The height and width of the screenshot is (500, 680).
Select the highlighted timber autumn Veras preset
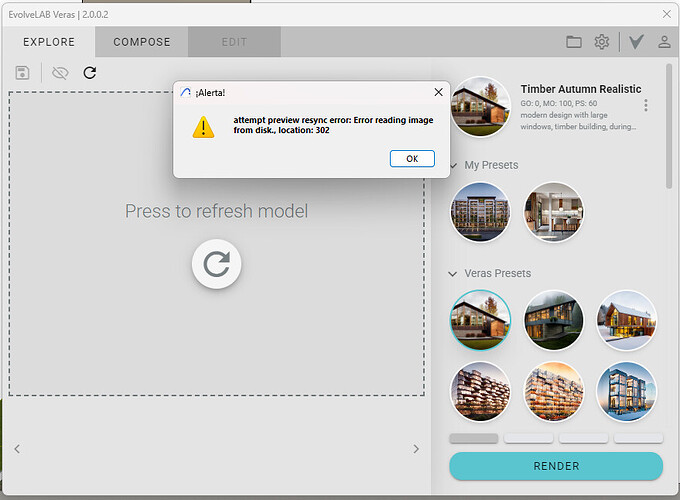(x=480, y=320)
